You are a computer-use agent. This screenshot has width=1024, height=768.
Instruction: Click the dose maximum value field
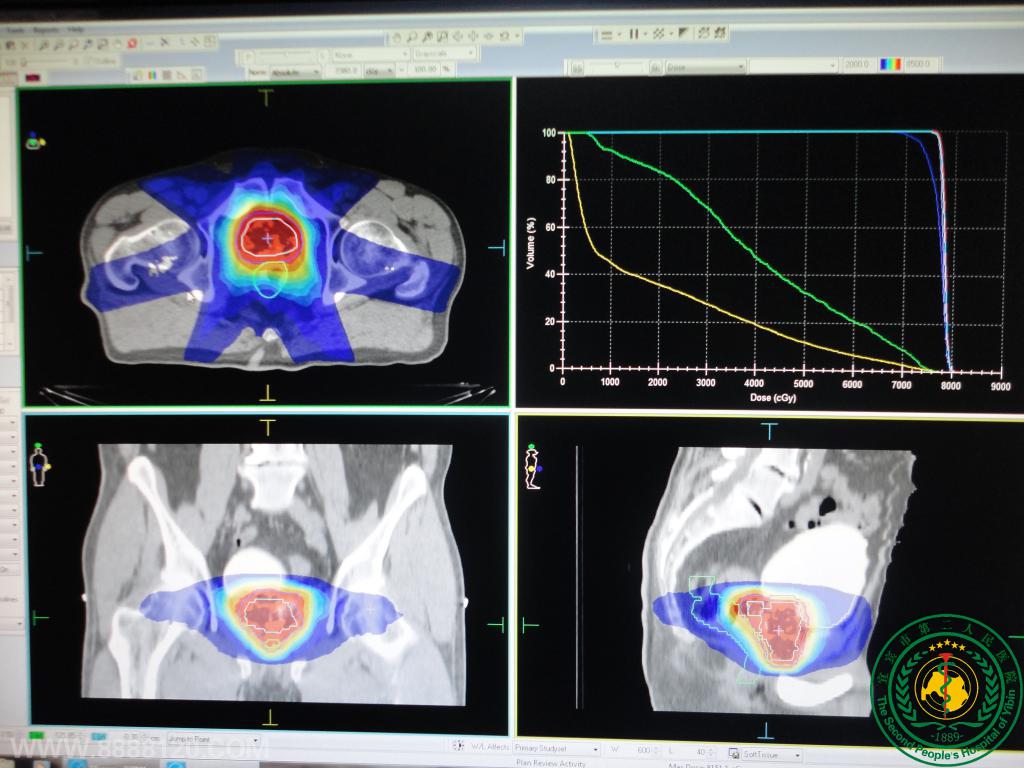coord(919,64)
